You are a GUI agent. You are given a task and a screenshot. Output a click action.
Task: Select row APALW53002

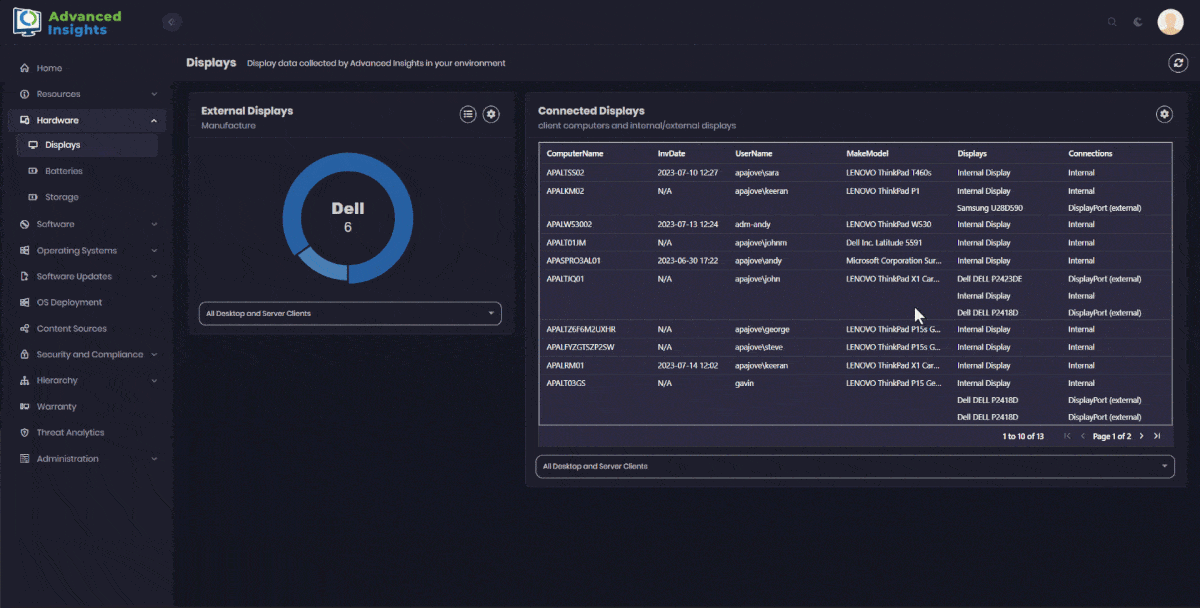pos(855,224)
